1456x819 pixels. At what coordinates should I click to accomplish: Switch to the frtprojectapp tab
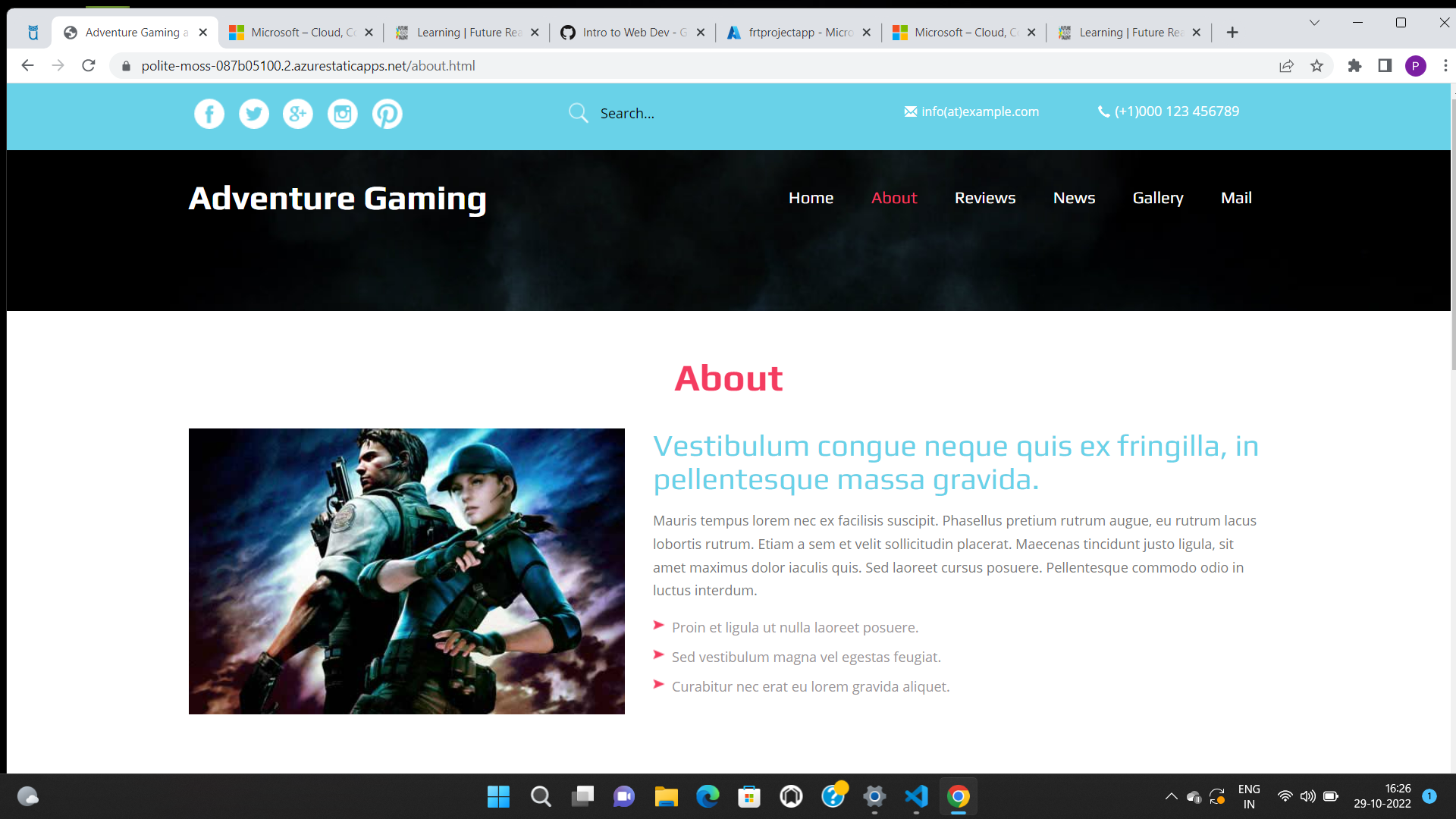798,33
